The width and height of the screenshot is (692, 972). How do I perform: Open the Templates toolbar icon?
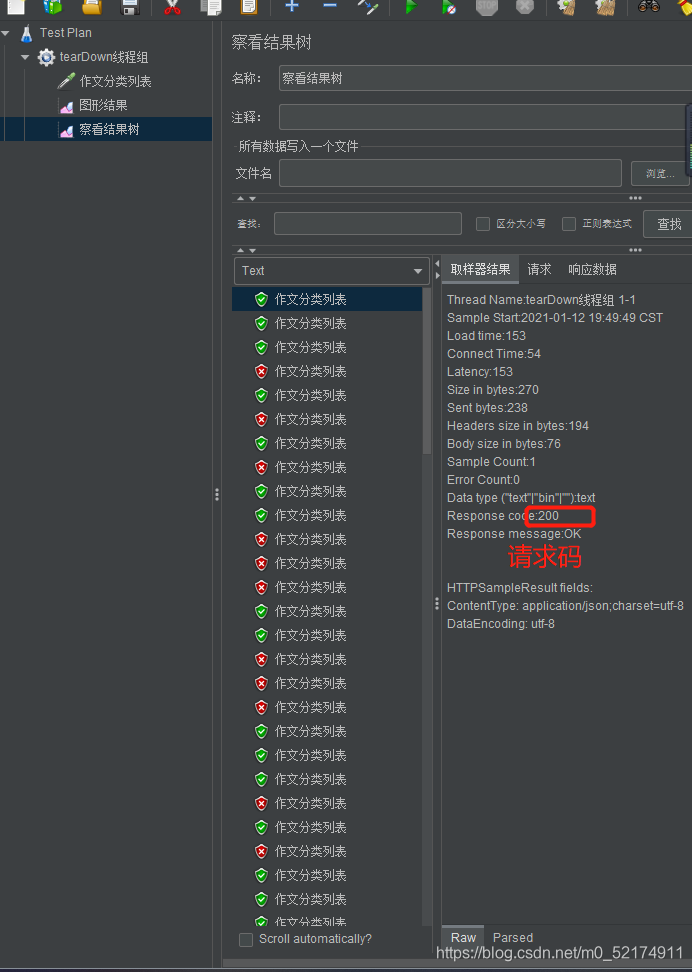53,6
